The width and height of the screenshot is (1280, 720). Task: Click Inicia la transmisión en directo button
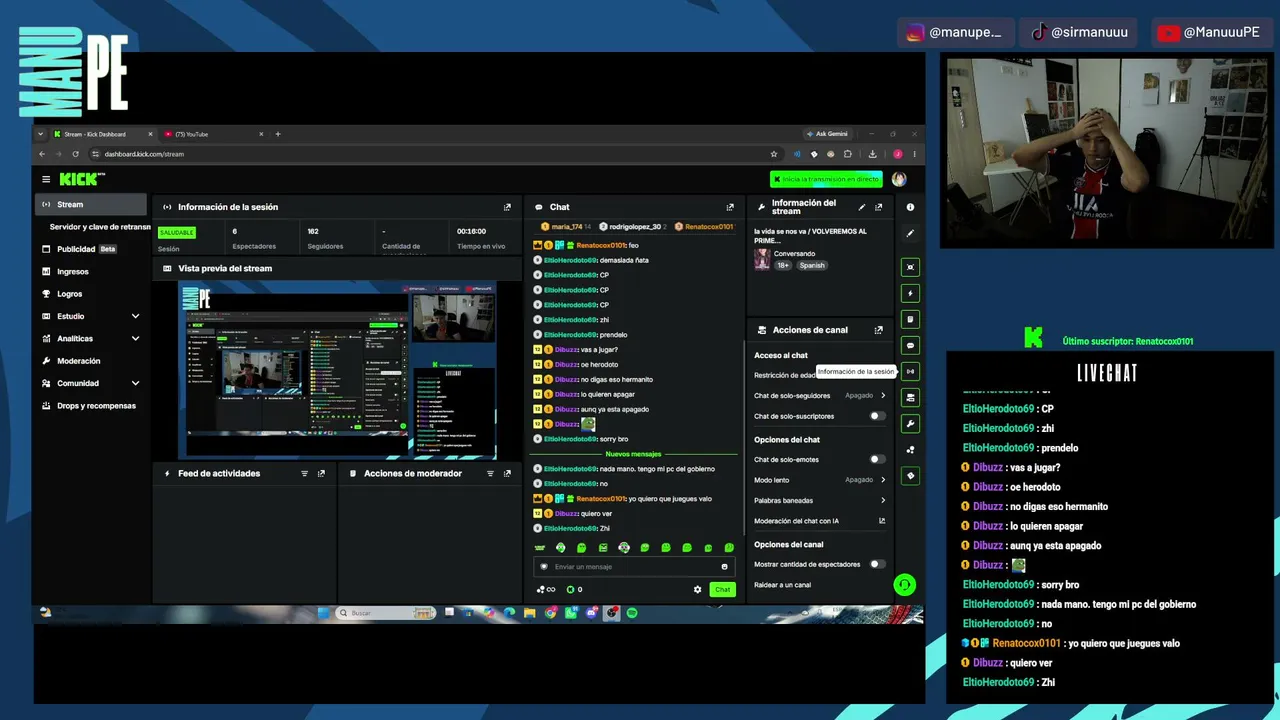pos(826,179)
